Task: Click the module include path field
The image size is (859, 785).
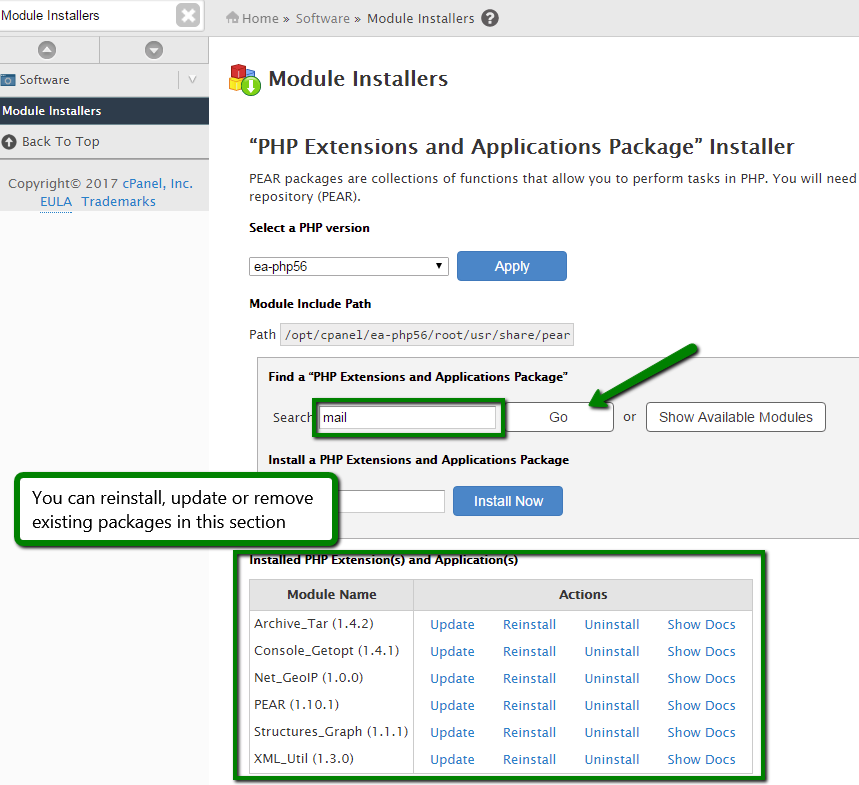Action: 427,335
